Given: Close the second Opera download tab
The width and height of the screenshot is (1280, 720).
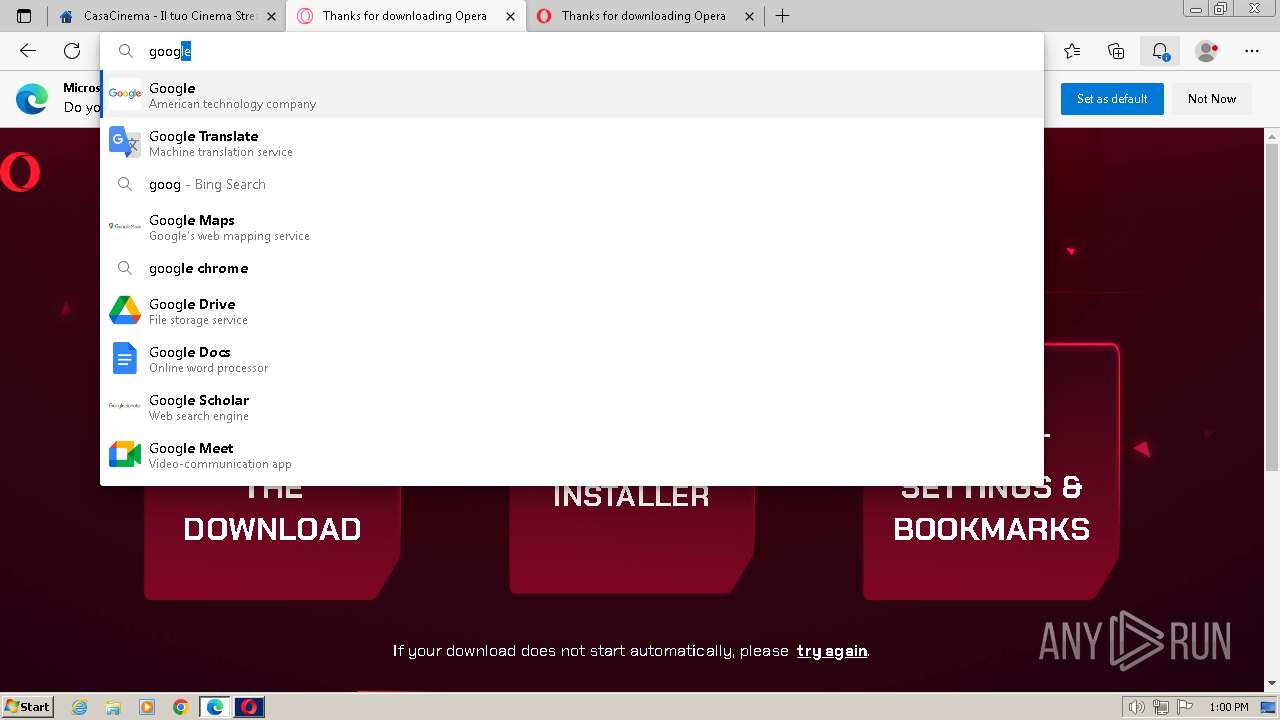Looking at the screenshot, I should pyautogui.click(x=750, y=16).
